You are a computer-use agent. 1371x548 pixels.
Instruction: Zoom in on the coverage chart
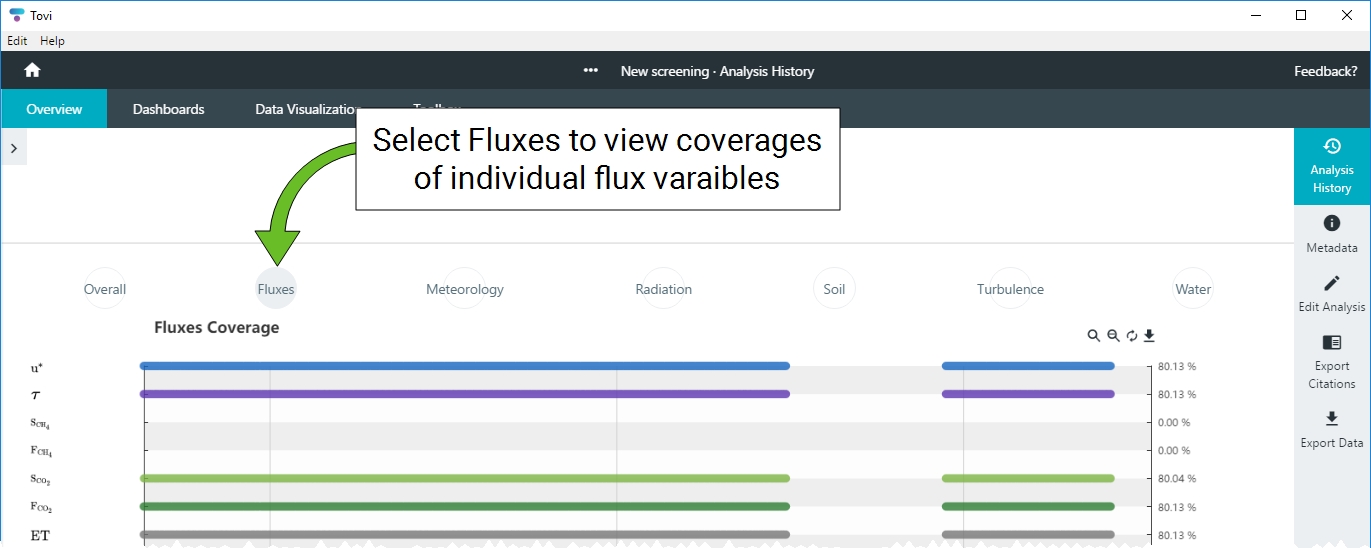click(1094, 336)
